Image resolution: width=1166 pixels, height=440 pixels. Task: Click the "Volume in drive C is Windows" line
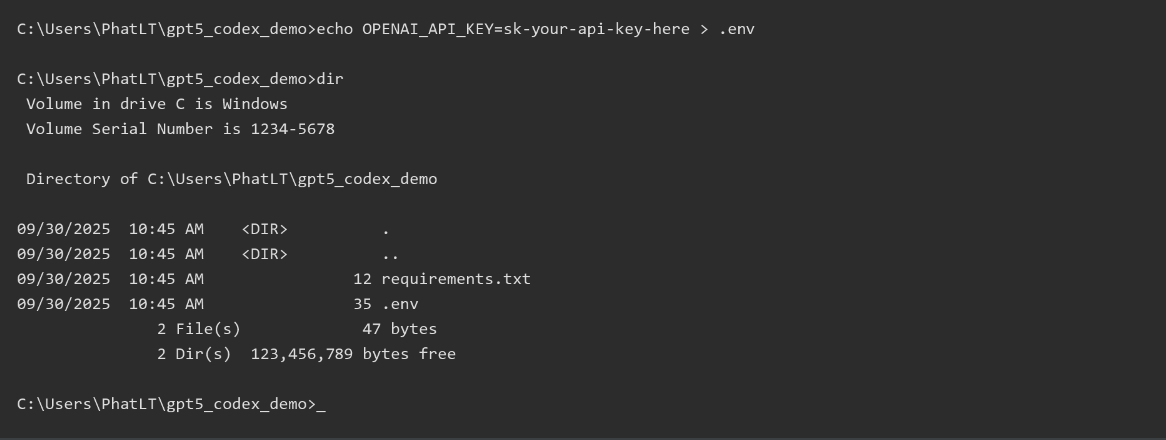tap(157, 104)
